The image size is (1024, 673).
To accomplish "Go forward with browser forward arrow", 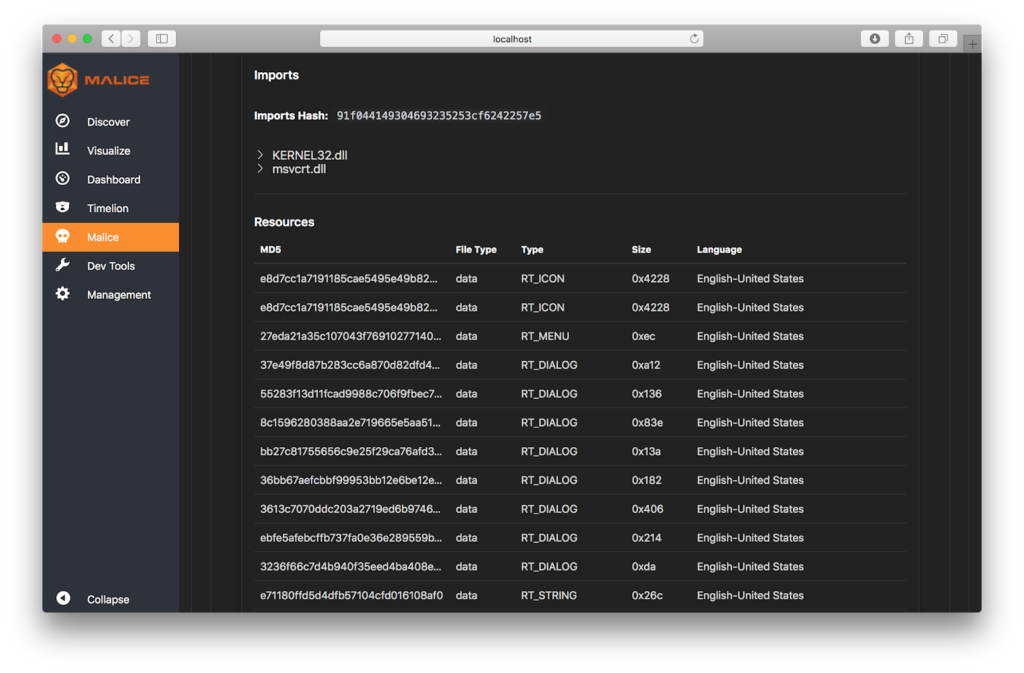I will [x=131, y=39].
